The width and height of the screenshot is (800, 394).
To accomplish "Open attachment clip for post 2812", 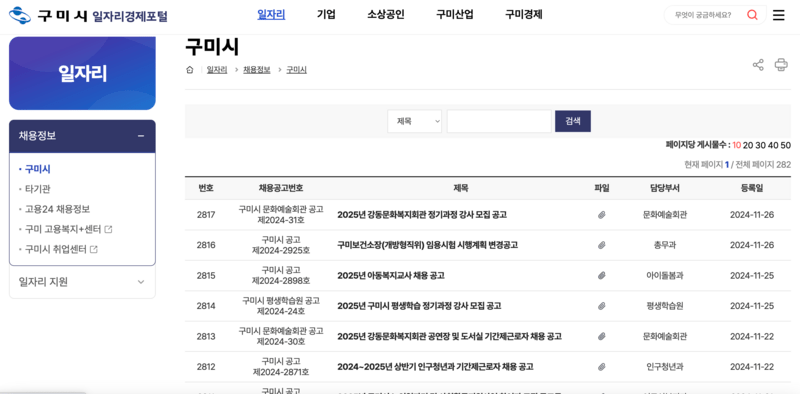I will click(x=602, y=367).
